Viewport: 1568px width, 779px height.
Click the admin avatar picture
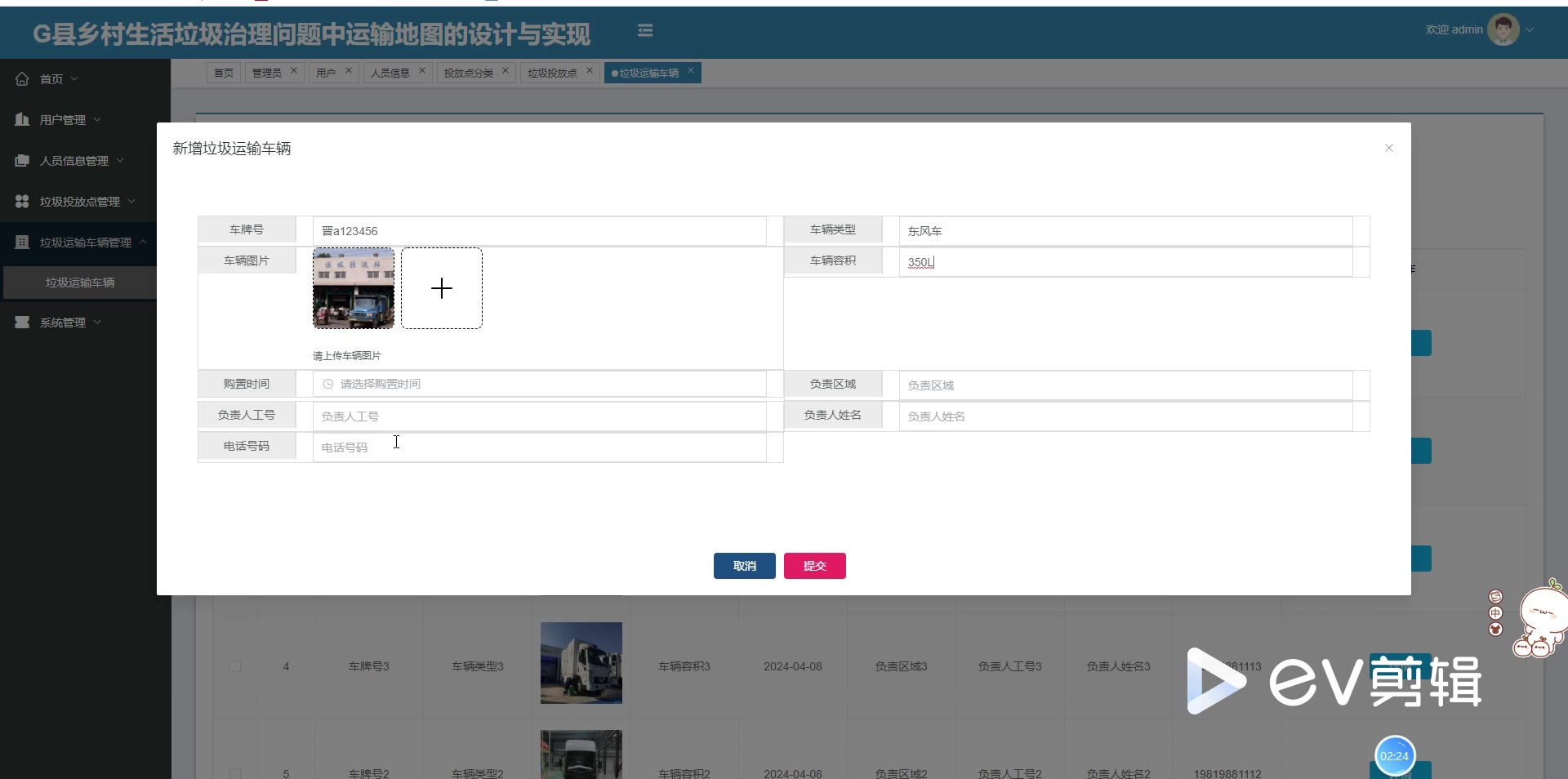tap(1502, 30)
